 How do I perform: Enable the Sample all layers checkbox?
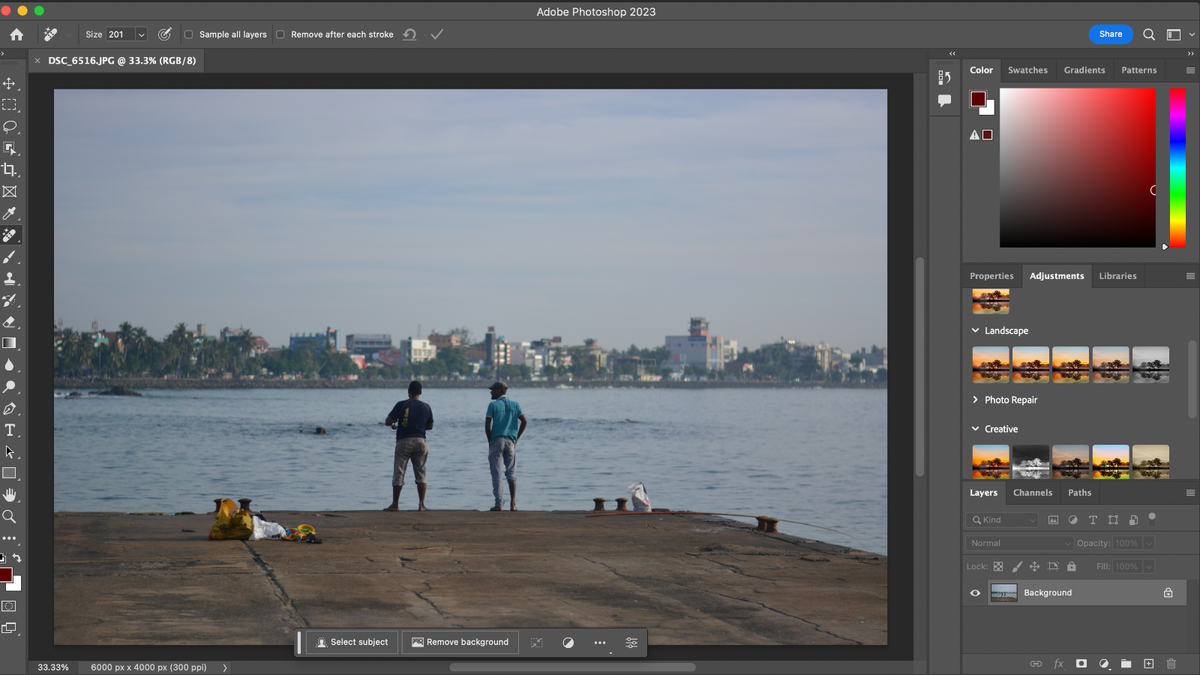188,33
